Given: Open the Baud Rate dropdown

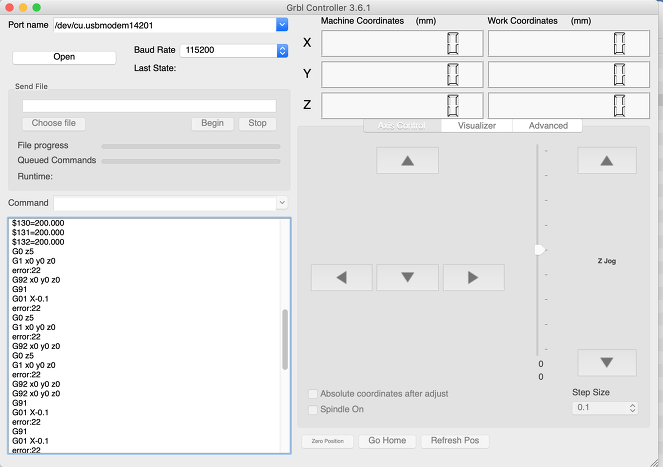Looking at the screenshot, I should [x=282, y=51].
